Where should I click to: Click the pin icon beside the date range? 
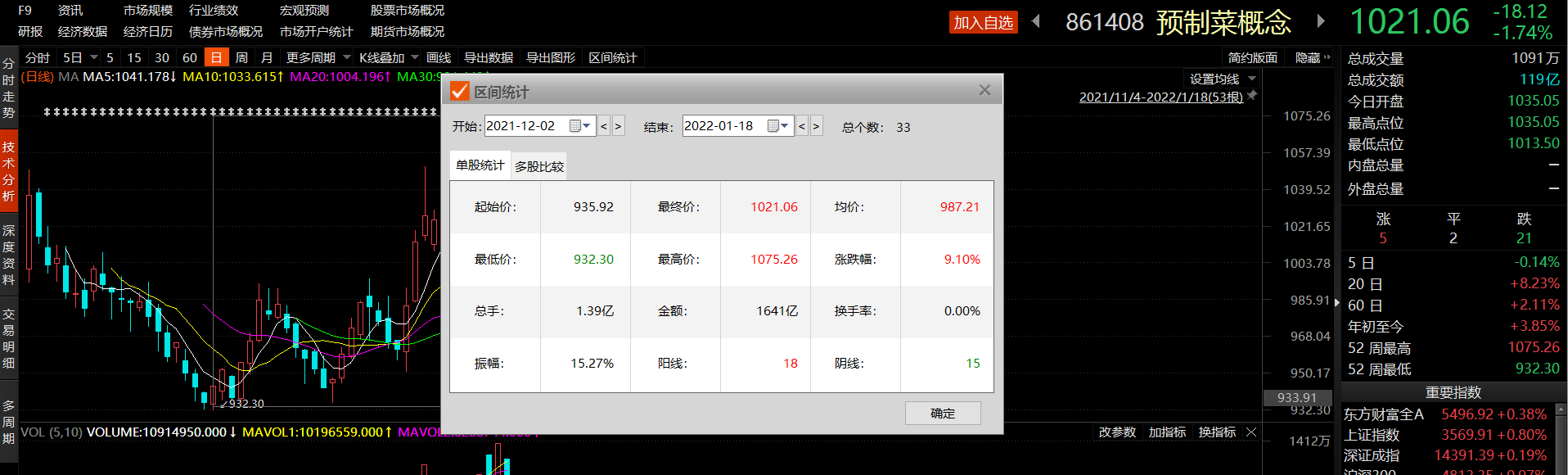coord(1252,96)
